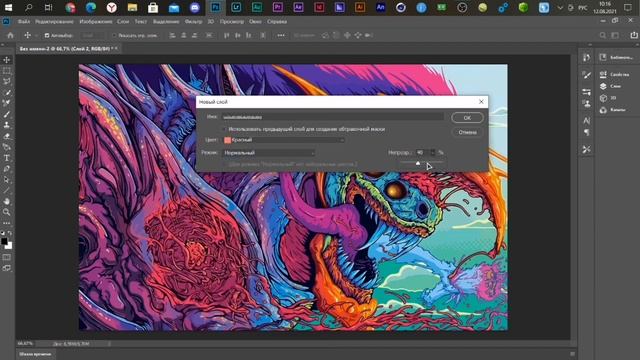Viewport: 640px width, 360px height.
Task: Toggle the Показать упр. элем. checkbox
Action: pos(114,36)
